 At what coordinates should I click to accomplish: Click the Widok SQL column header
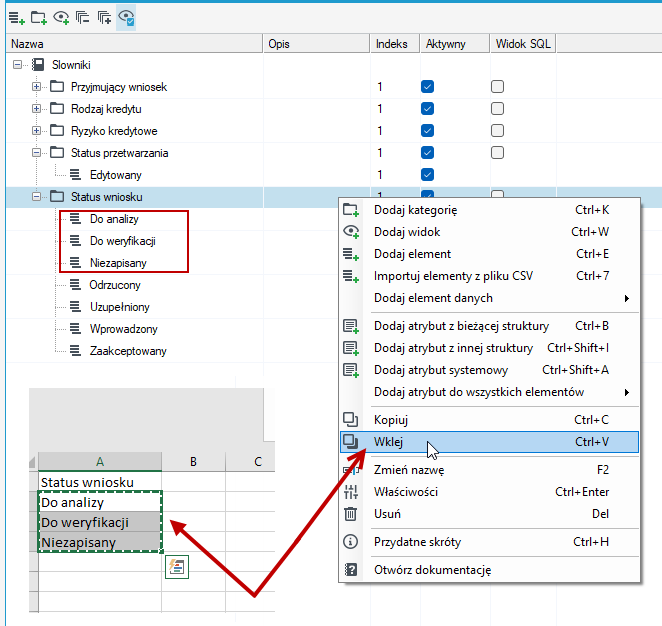523,44
